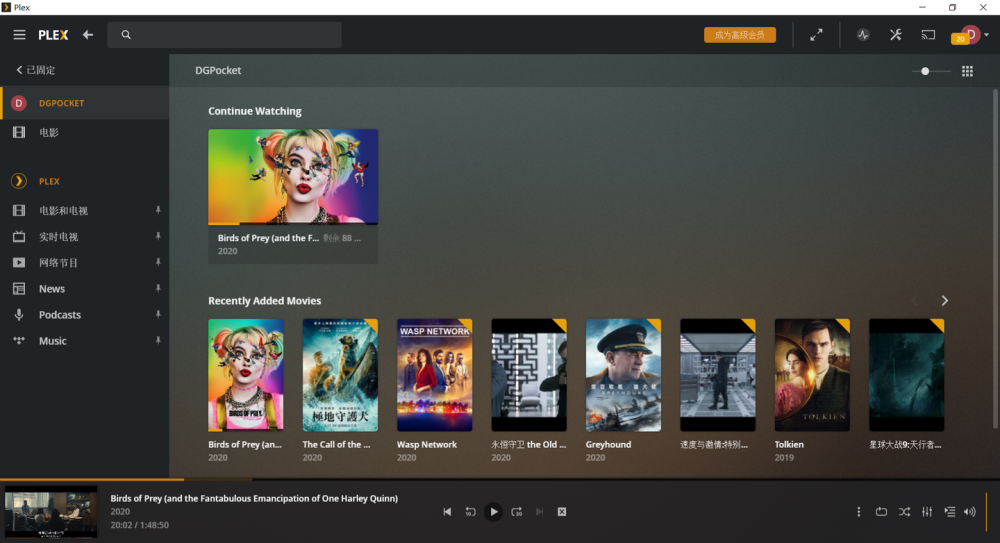The width and height of the screenshot is (1000, 543).
Task: Open the user account avatar menu
Action: click(970, 34)
